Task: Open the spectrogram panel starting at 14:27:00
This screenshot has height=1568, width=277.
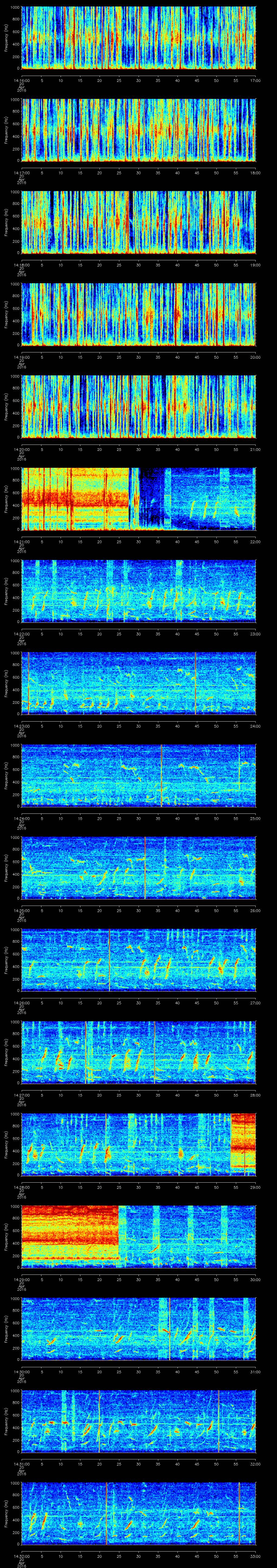Action: coord(139,1052)
